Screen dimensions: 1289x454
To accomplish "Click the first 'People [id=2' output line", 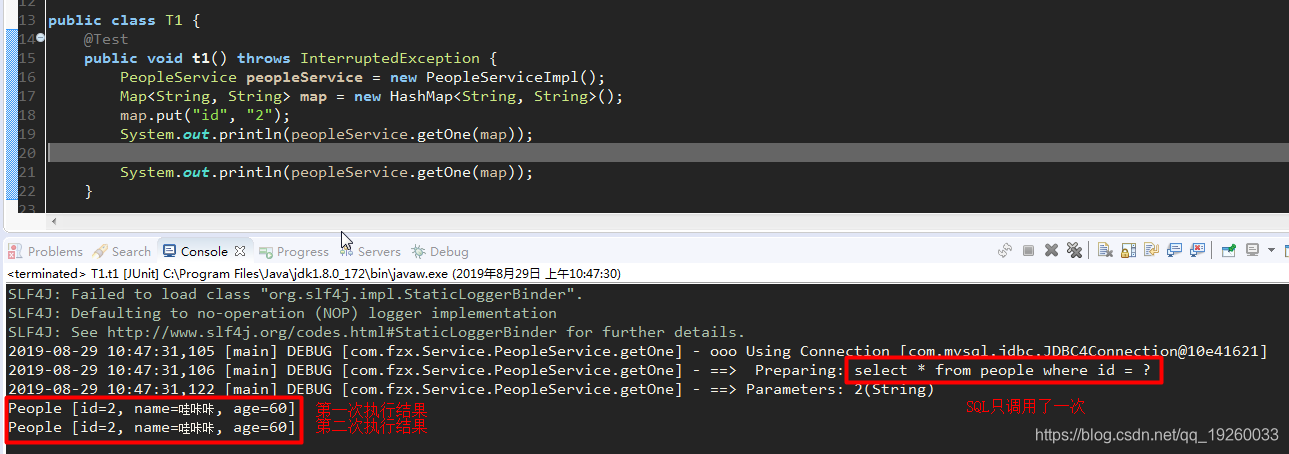I will [x=152, y=409].
